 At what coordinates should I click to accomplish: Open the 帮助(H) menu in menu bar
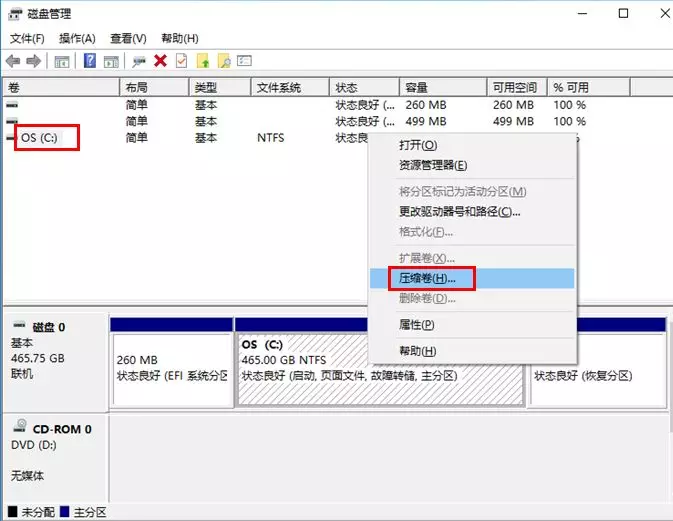click(x=180, y=39)
